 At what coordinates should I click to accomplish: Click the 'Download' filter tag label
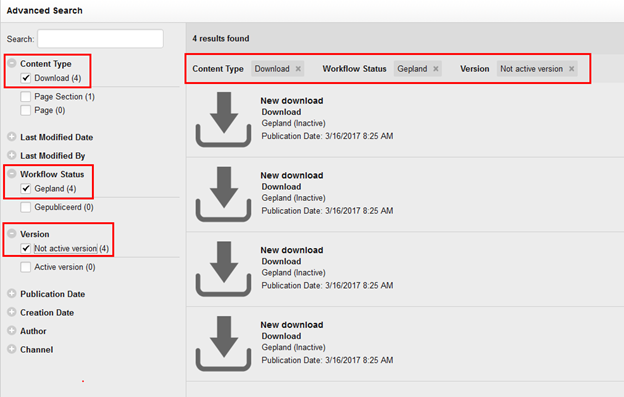pos(272,69)
